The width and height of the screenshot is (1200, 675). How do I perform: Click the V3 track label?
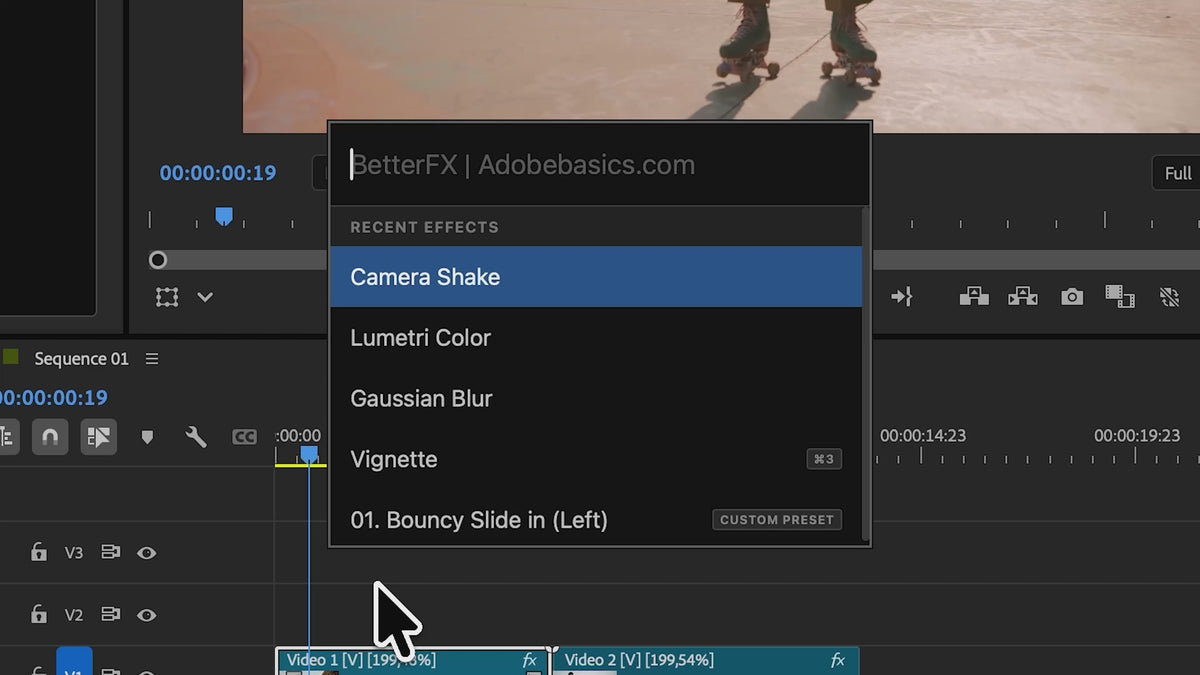point(74,552)
